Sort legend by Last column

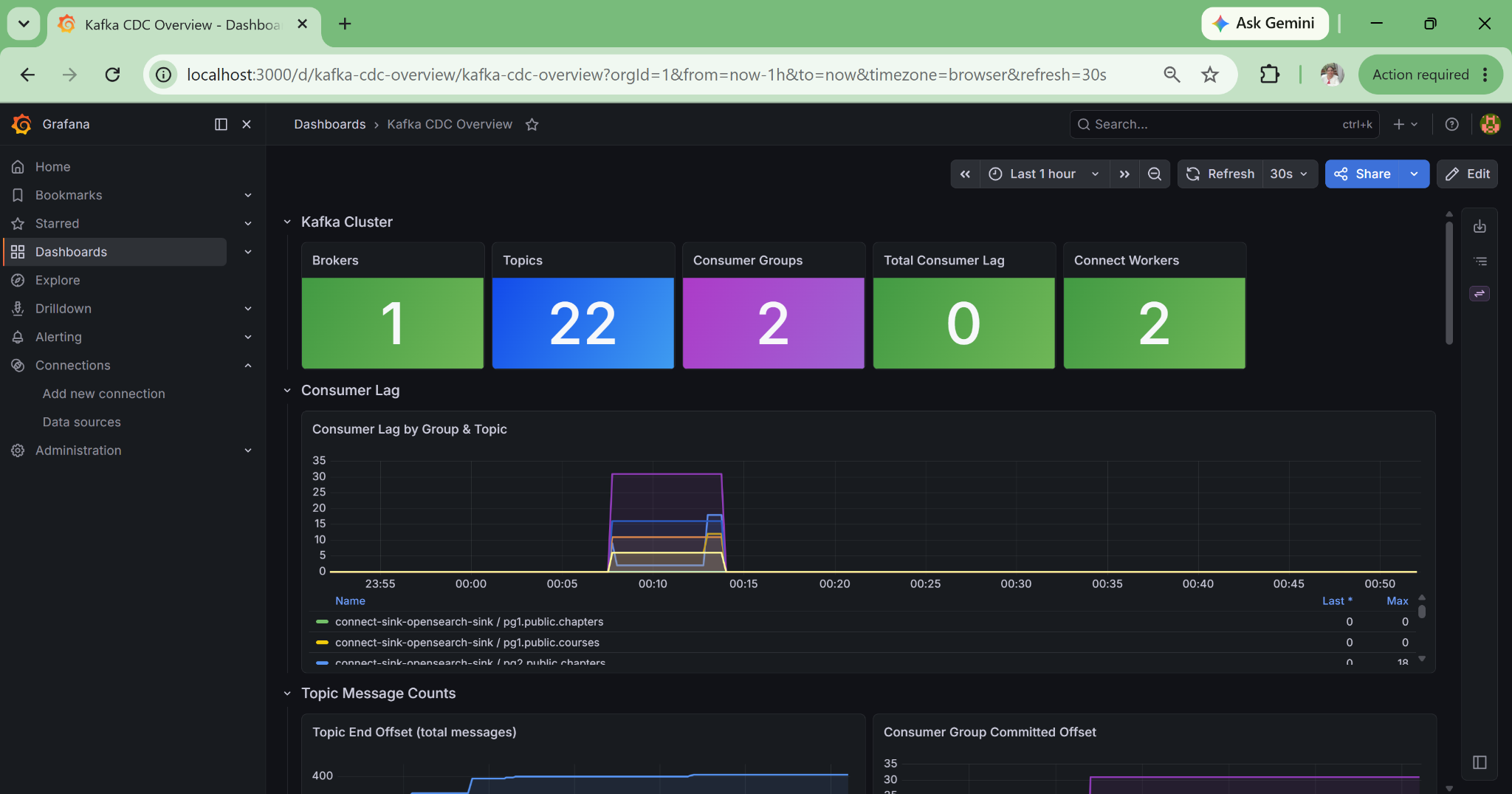[x=1337, y=601]
